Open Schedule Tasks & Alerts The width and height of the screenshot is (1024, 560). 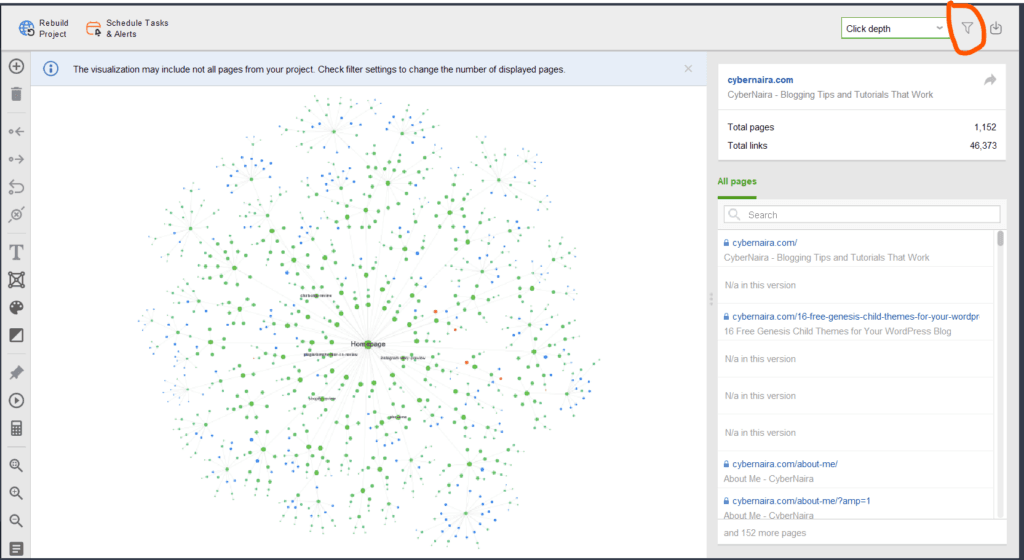point(127,28)
